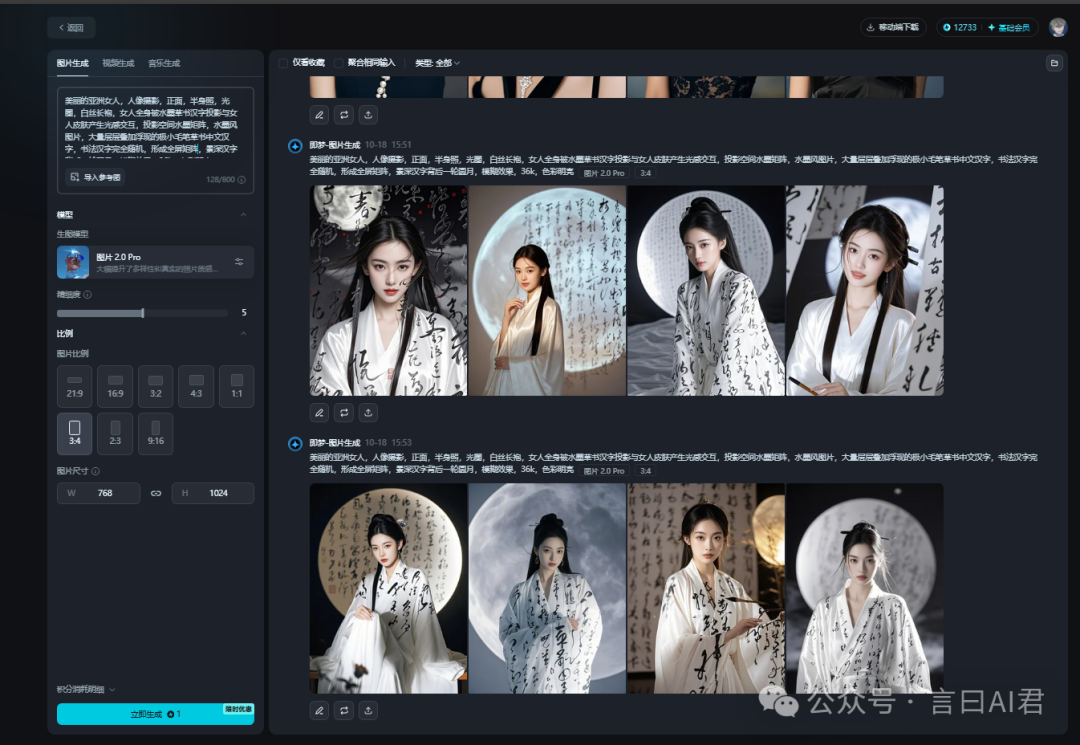This screenshot has height=745, width=1080.
Task: Select the 21:9 aspect ratio
Action: coord(74,386)
